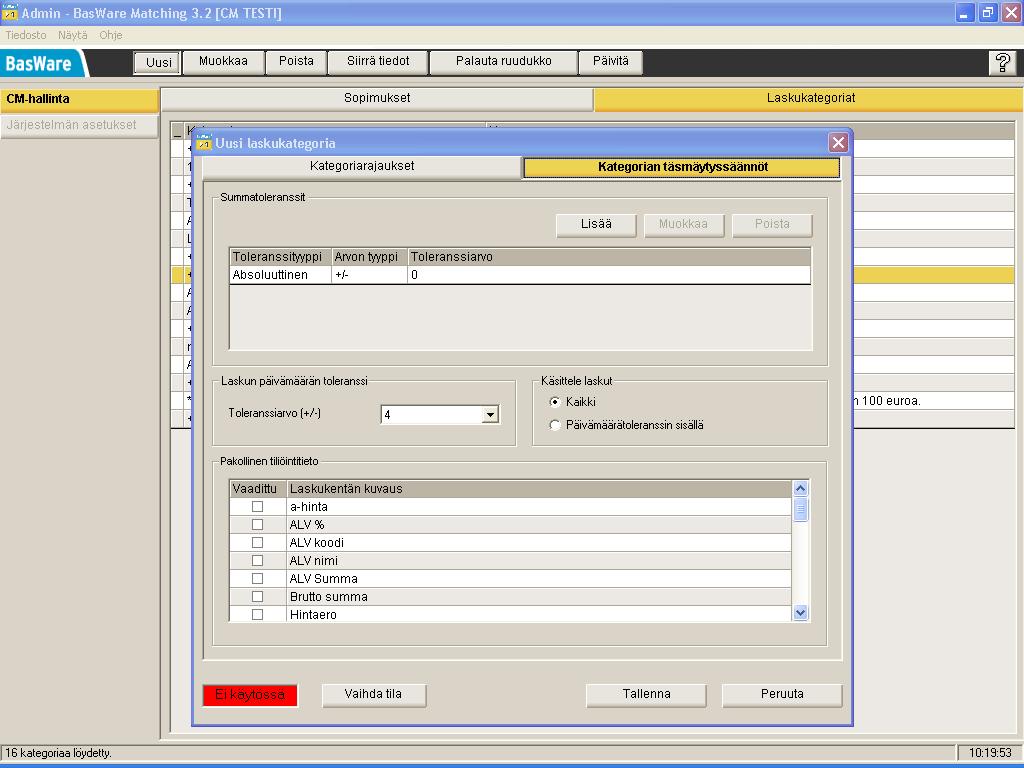
Task: Restore down the main application window
Action: click(987, 12)
